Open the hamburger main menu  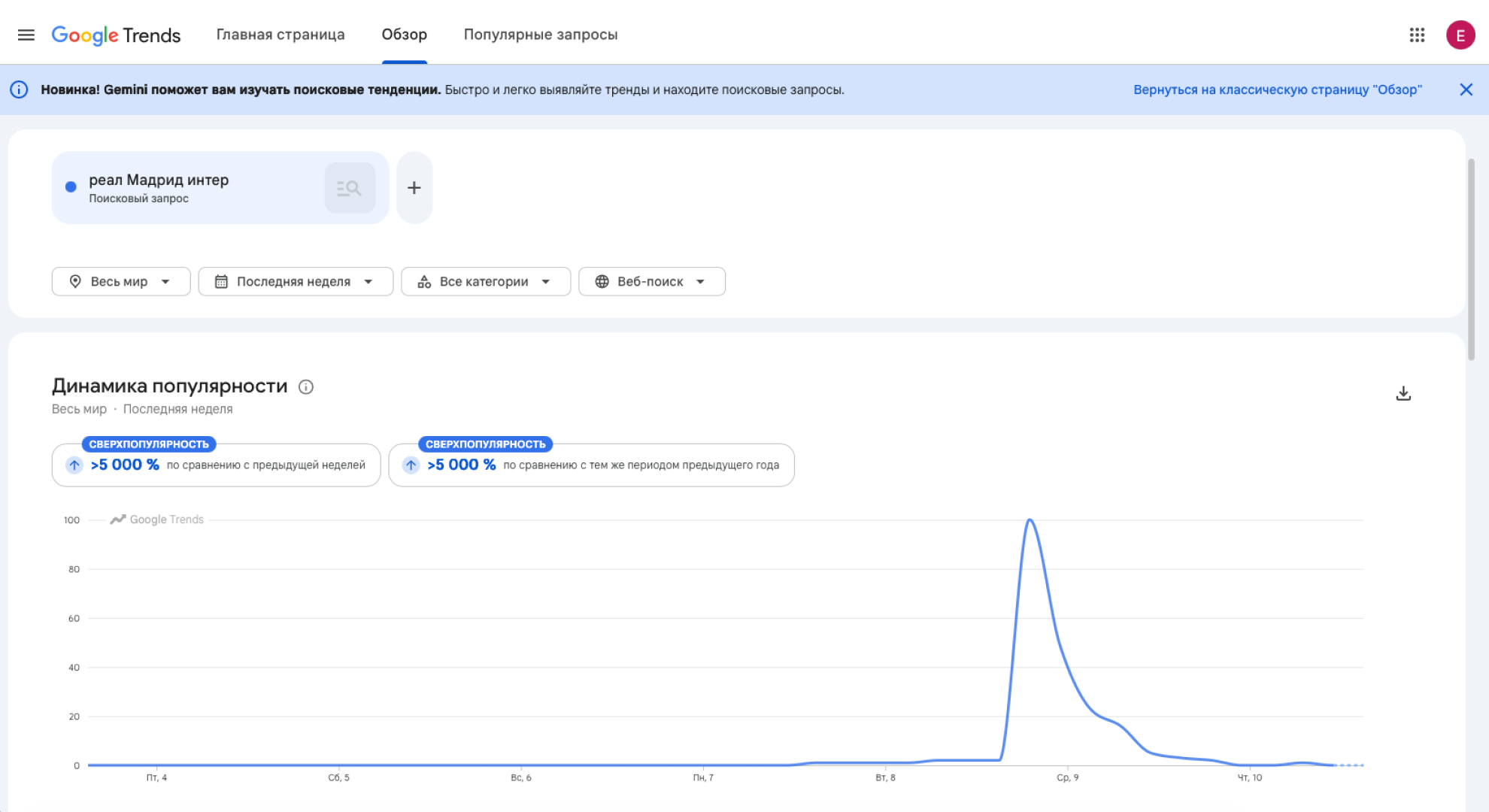pos(26,35)
